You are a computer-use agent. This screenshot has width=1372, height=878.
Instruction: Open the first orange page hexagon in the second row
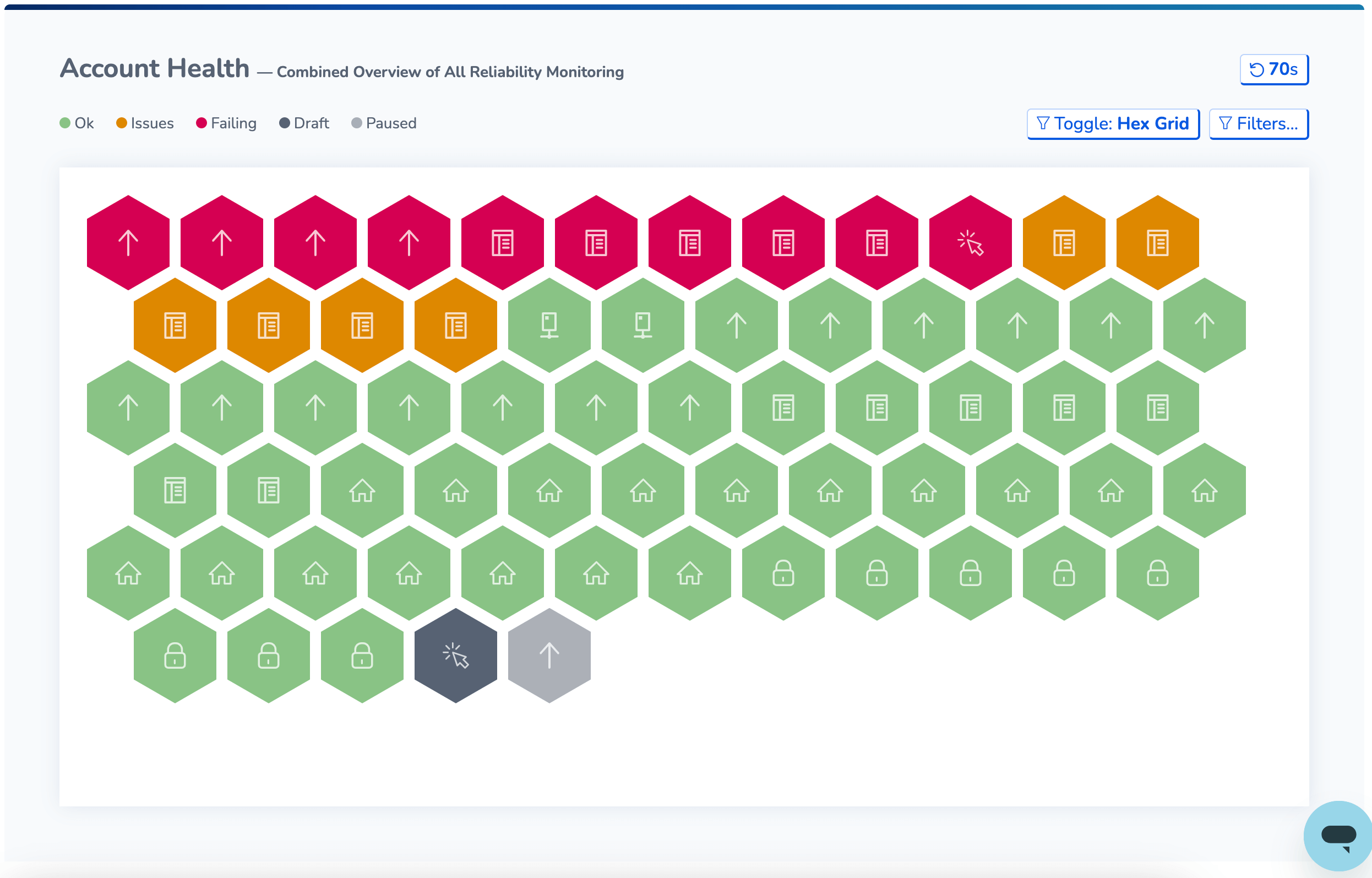(x=175, y=326)
